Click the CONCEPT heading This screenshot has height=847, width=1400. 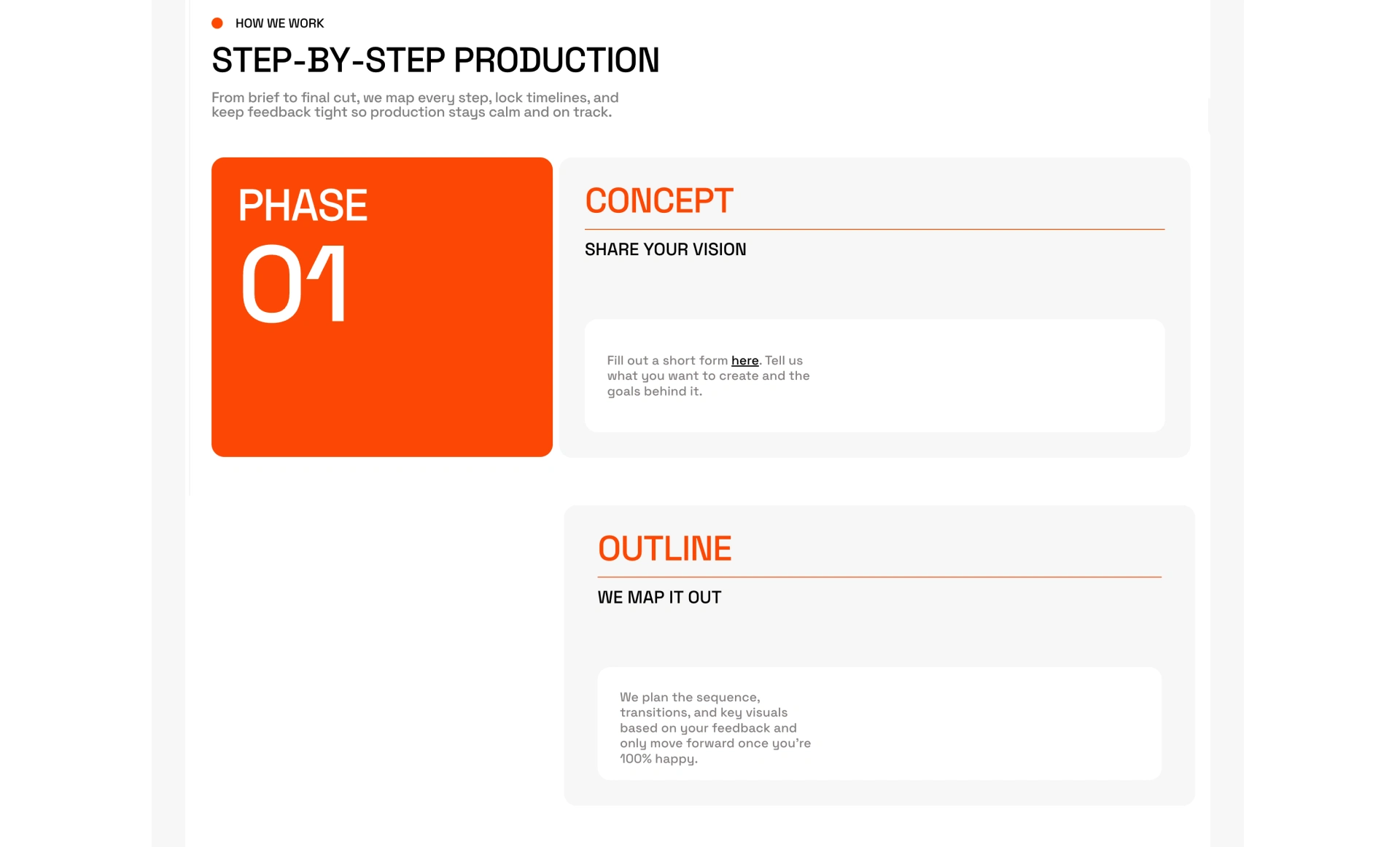658,201
